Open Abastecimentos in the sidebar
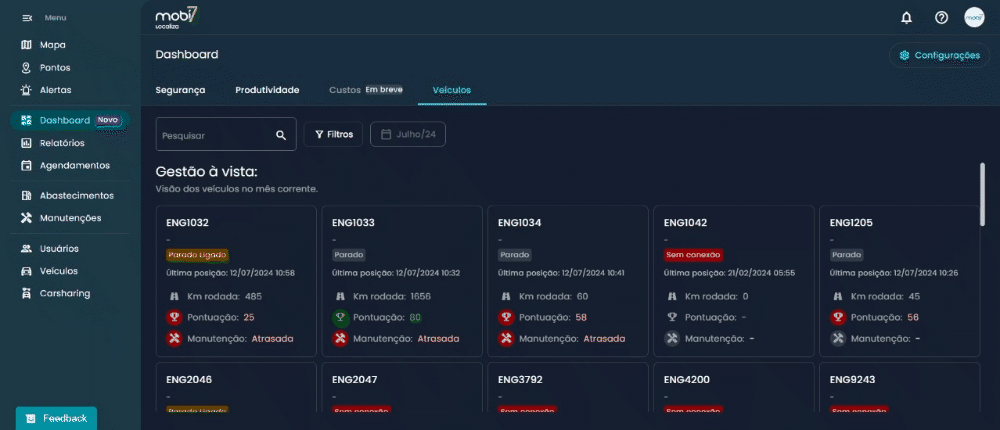Viewport: 1000px width, 430px height. (76, 195)
